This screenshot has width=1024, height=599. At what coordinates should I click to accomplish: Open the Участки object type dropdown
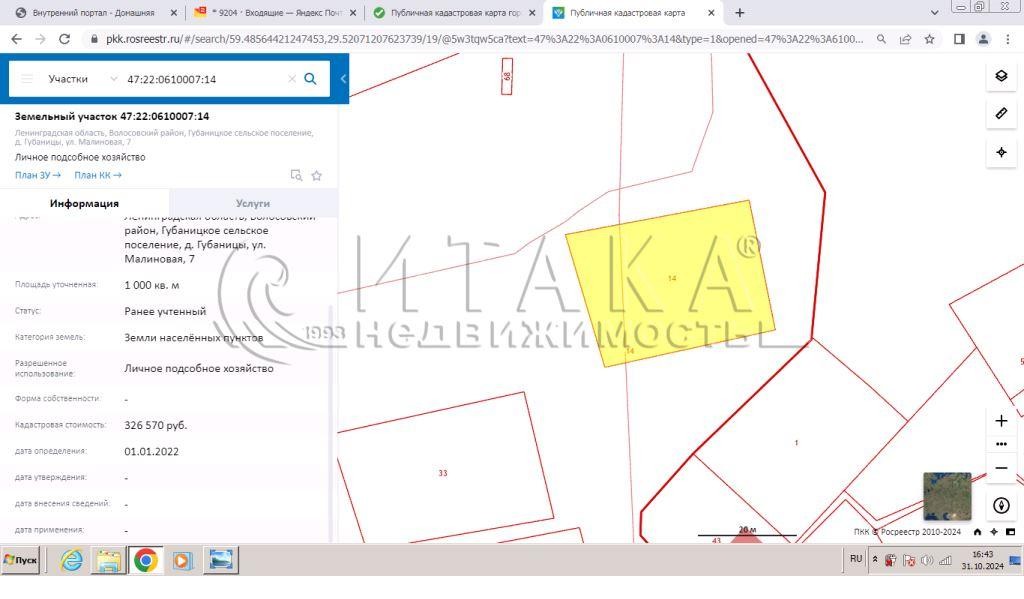coord(82,79)
